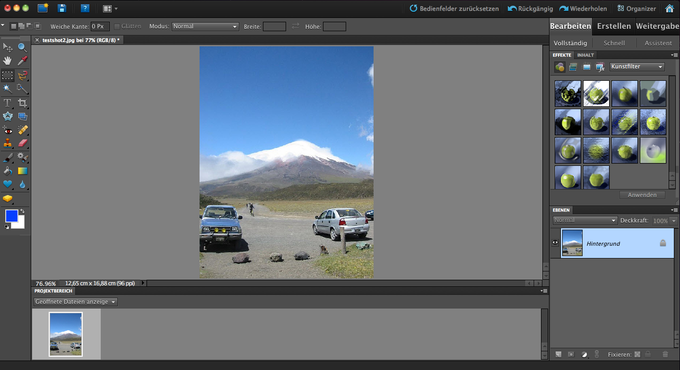Screen dimensions: 680x370
Task: Click the save disk icon in top bar
Action: (x=62, y=8)
